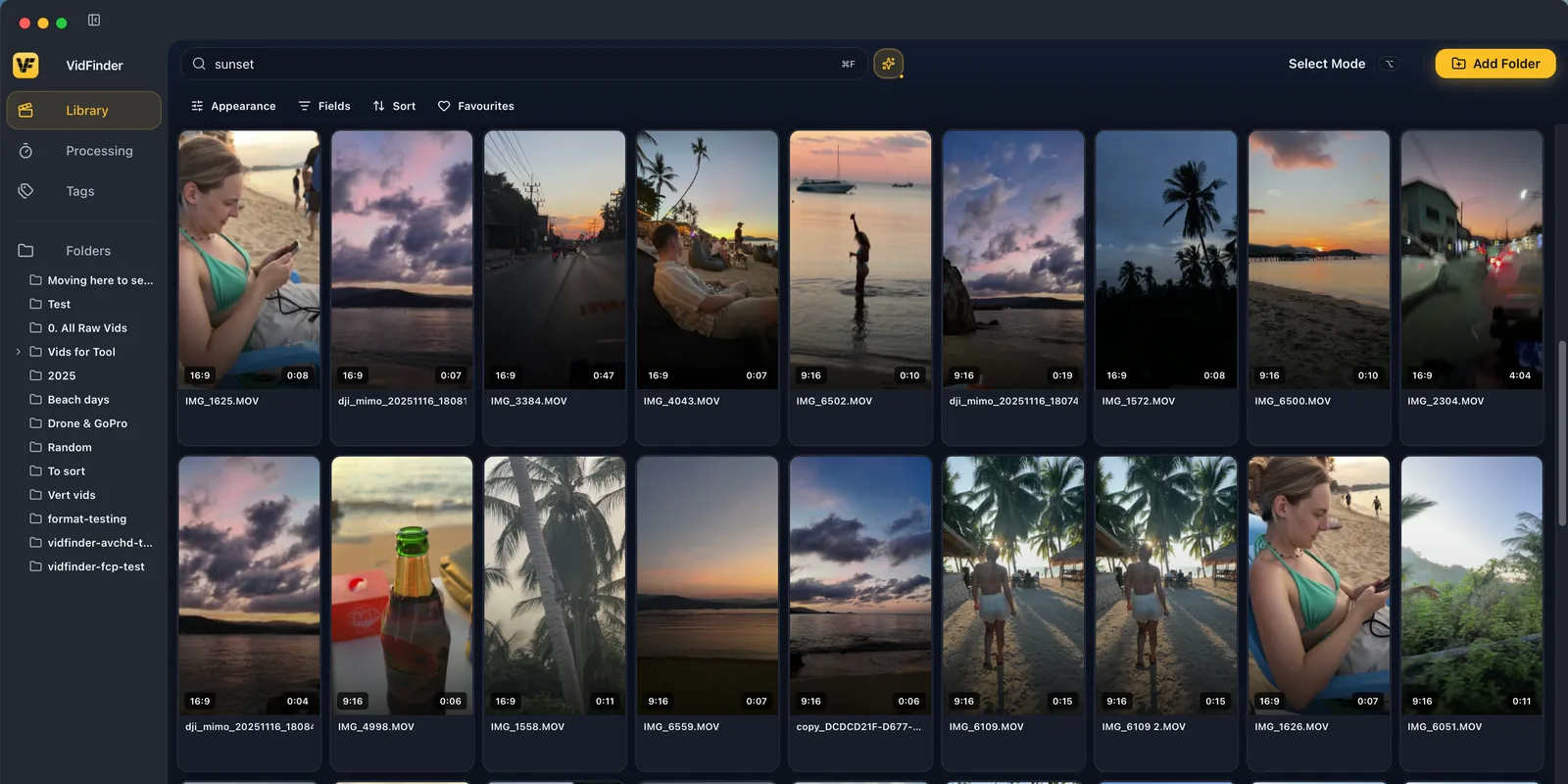Open the IMG_6559.MOV thumbnail
This screenshot has height=784, width=1568.
click(x=708, y=585)
